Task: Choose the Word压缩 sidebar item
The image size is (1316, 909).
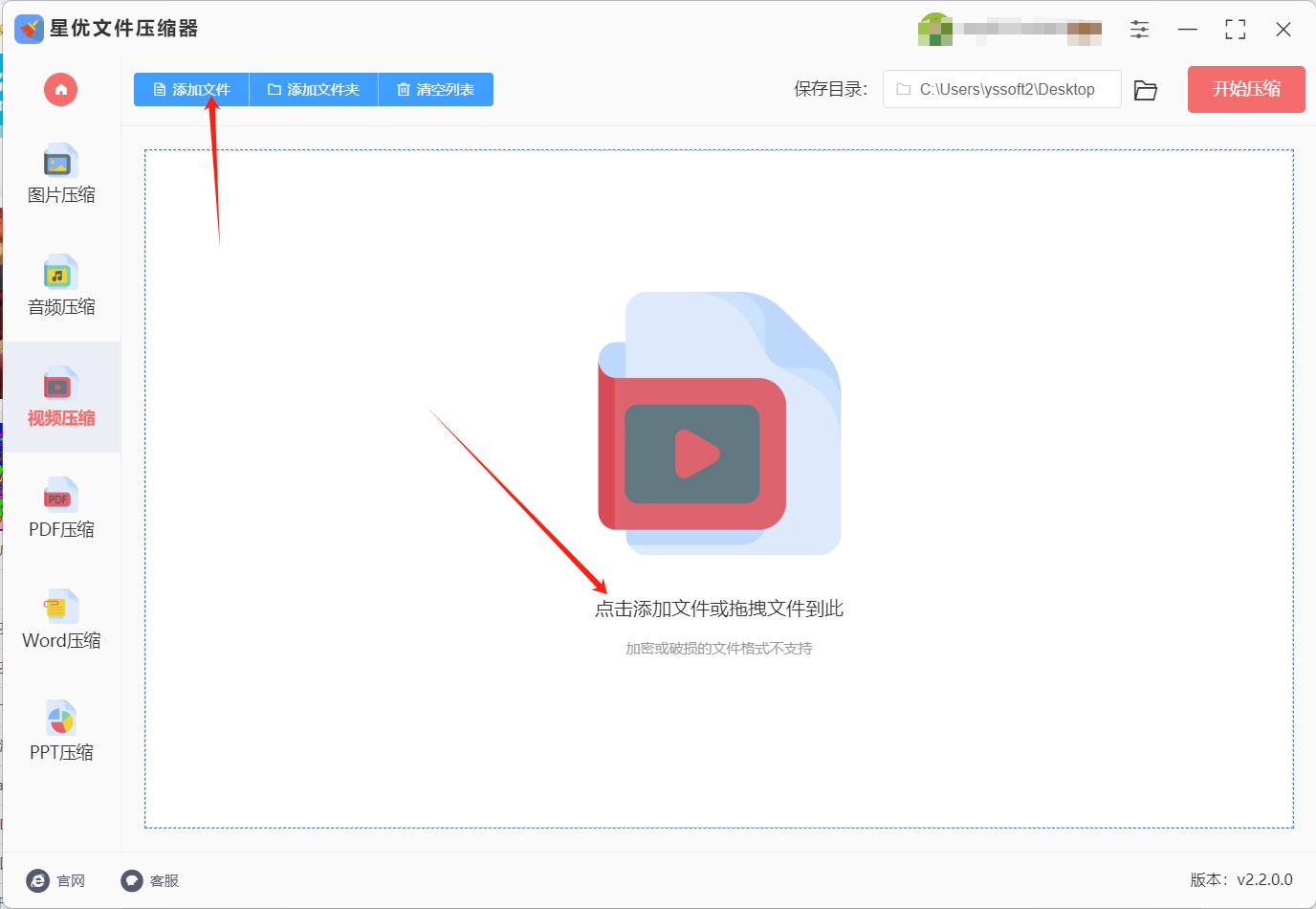Action: point(61,620)
